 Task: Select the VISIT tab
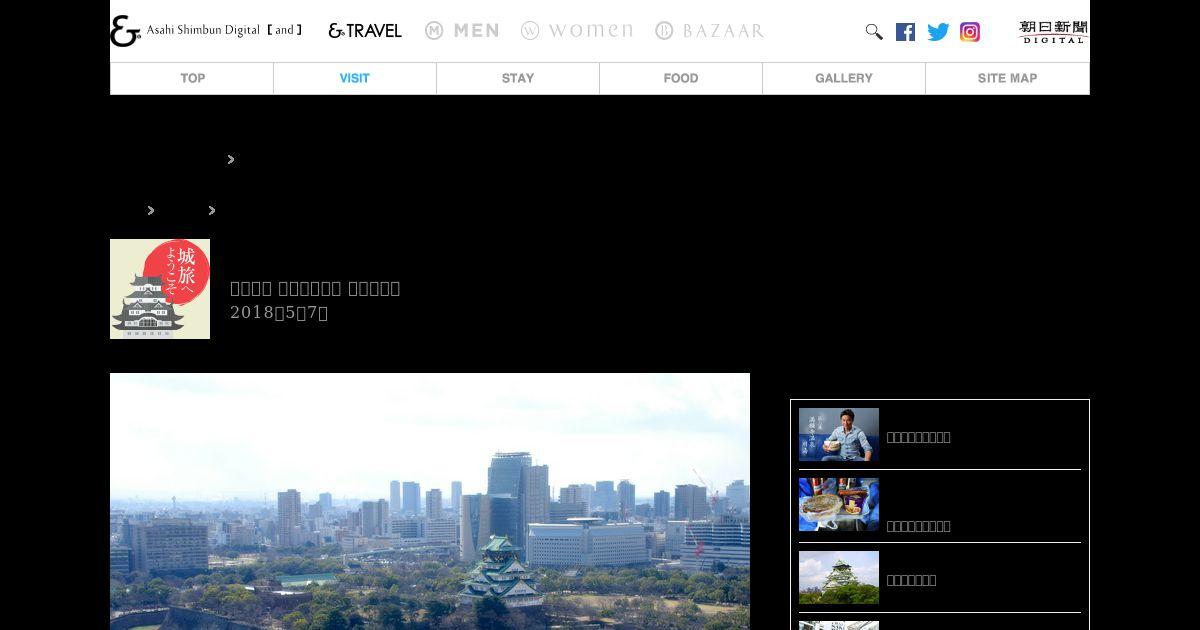click(355, 78)
